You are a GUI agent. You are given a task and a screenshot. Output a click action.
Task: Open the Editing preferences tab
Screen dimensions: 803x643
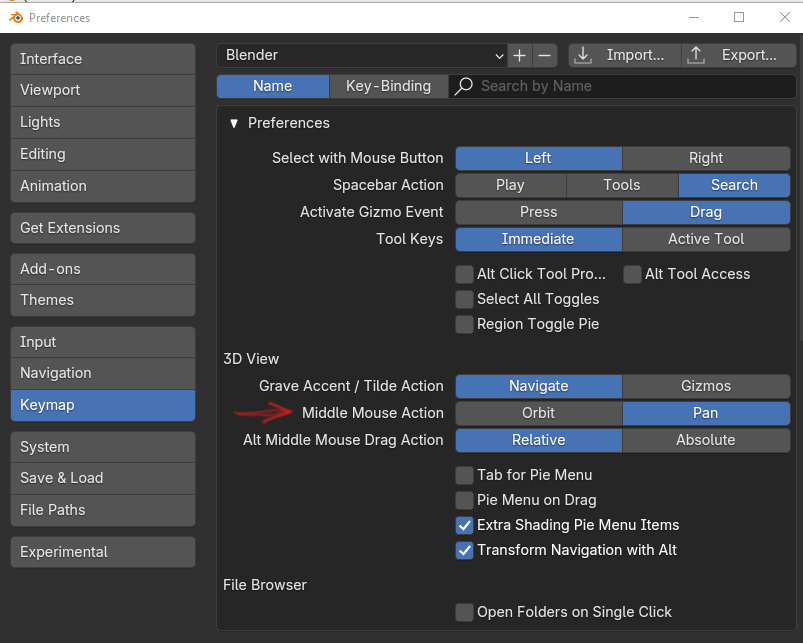pos(103,155)
